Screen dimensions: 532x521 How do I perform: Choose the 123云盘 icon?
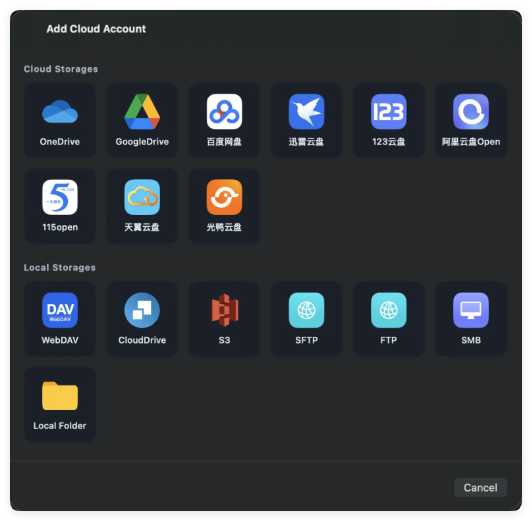[388, 112]
